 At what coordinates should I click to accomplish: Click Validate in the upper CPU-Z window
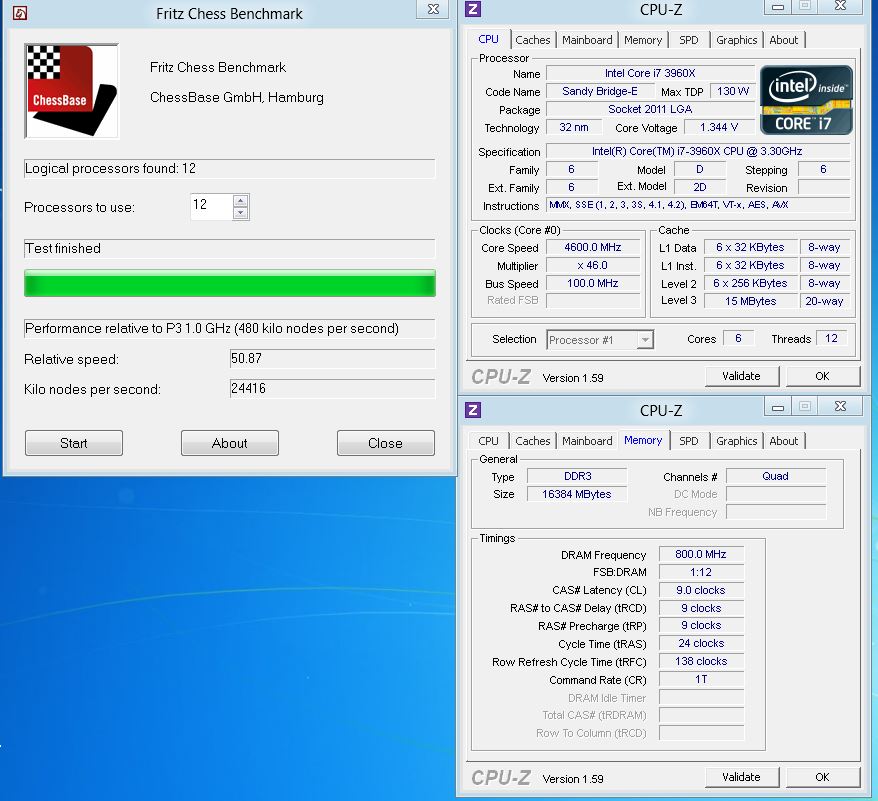741,376
